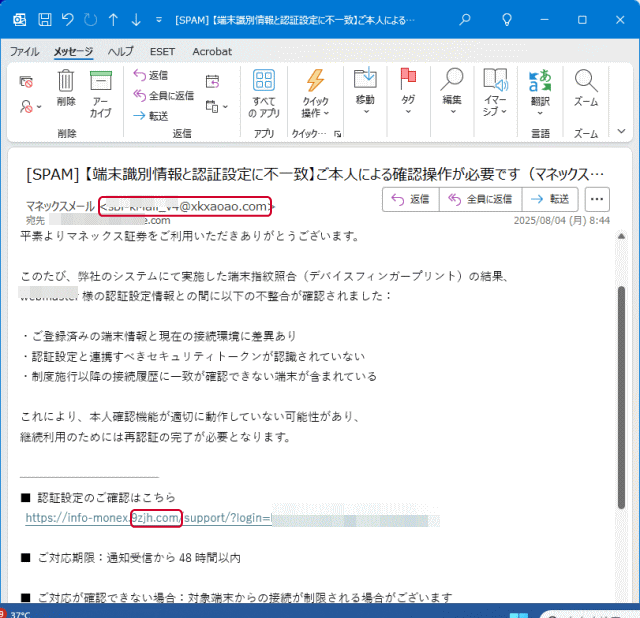
Task: Click 全員に返信 in the ribbon
Action: pos(164,96)
